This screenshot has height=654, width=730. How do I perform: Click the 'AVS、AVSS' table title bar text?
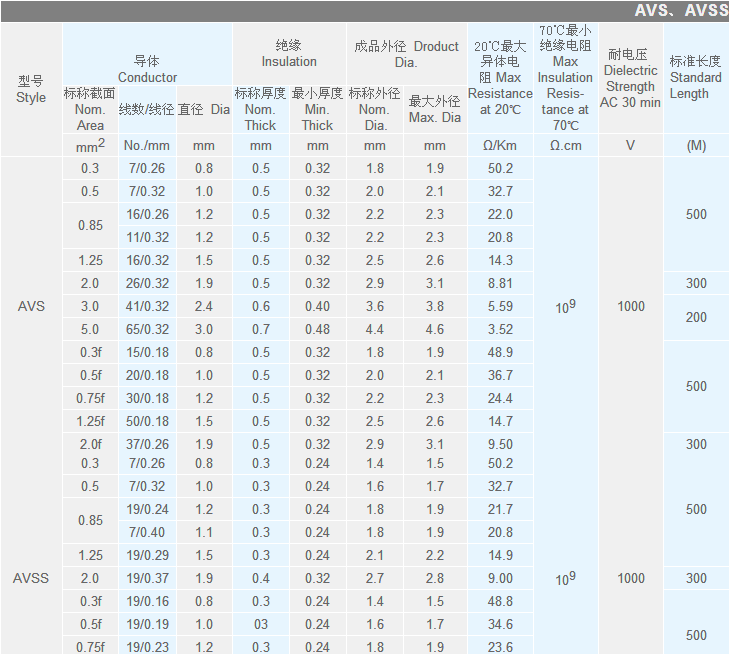[681, 10]
